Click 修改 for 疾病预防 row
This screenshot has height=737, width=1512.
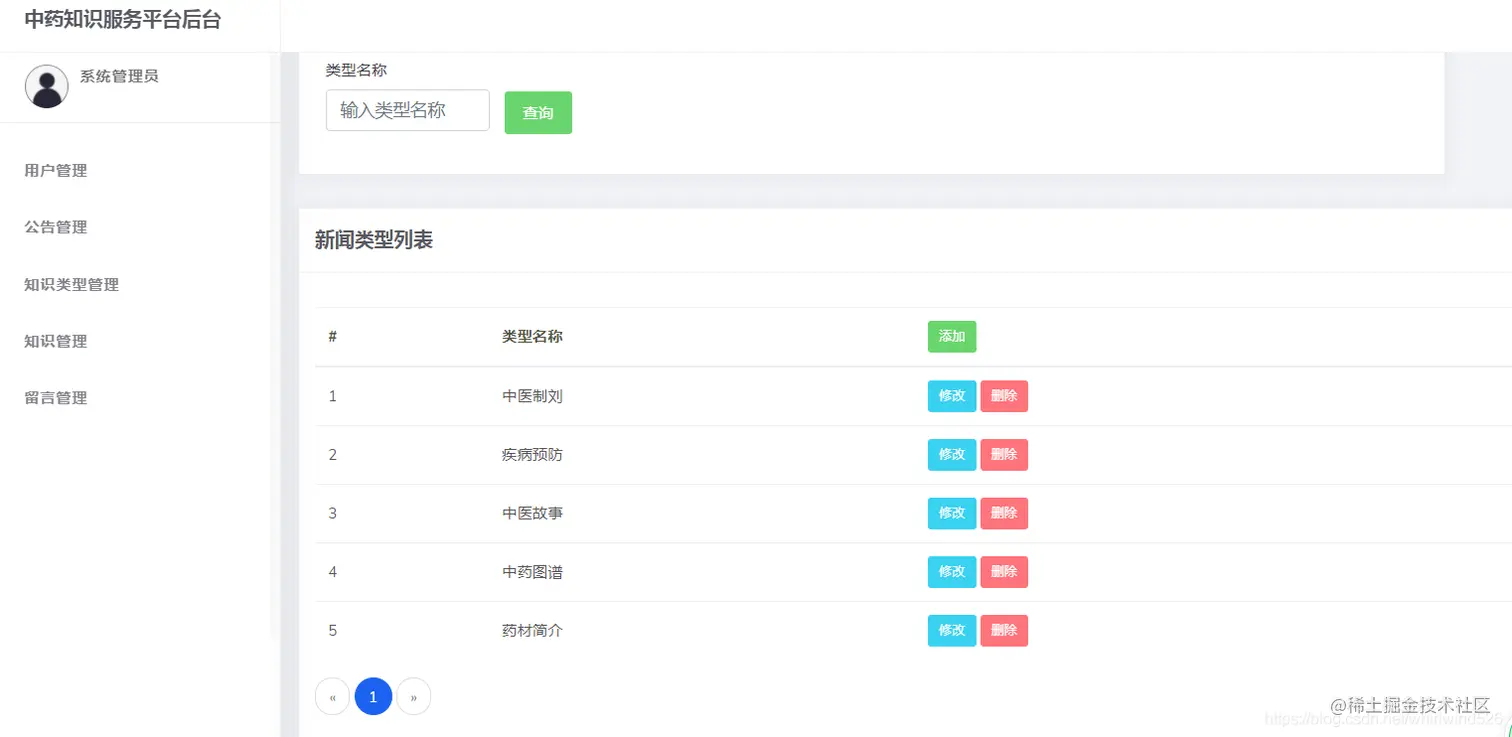(x=952, y=455)
